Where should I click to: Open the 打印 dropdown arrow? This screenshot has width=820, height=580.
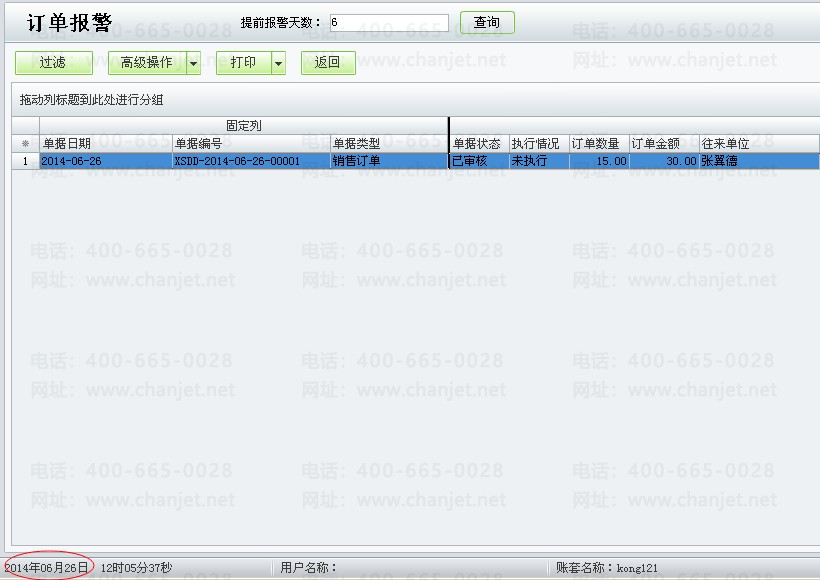pyautogui.click(x=278, y=63)
